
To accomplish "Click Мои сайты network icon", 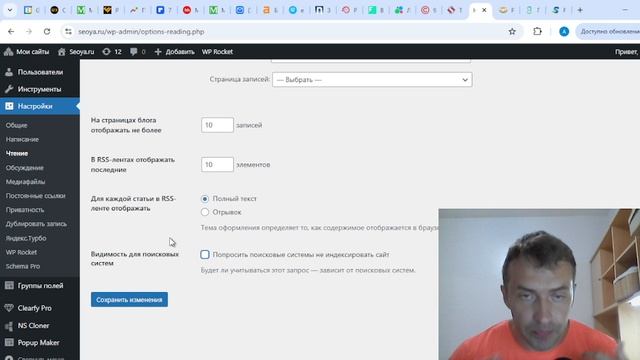I will click(x=9, y=52).
